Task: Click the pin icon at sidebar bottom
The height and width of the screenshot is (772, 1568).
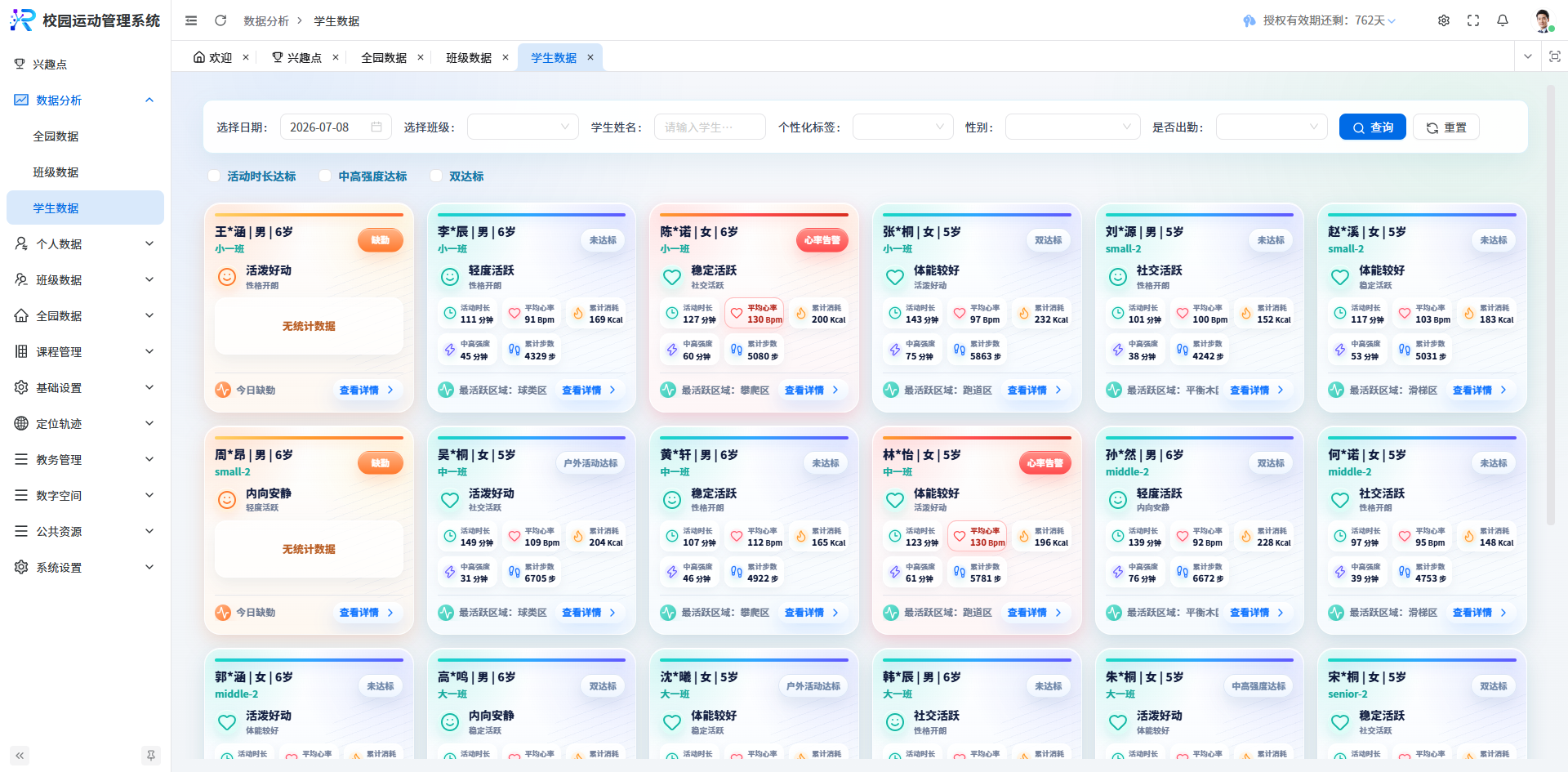Action: [x=151, y=756]
